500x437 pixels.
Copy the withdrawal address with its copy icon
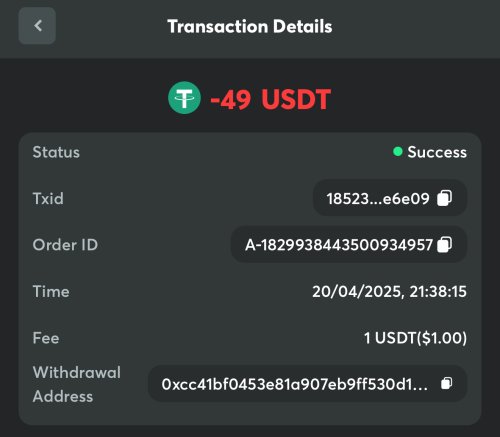pos(446,383)
